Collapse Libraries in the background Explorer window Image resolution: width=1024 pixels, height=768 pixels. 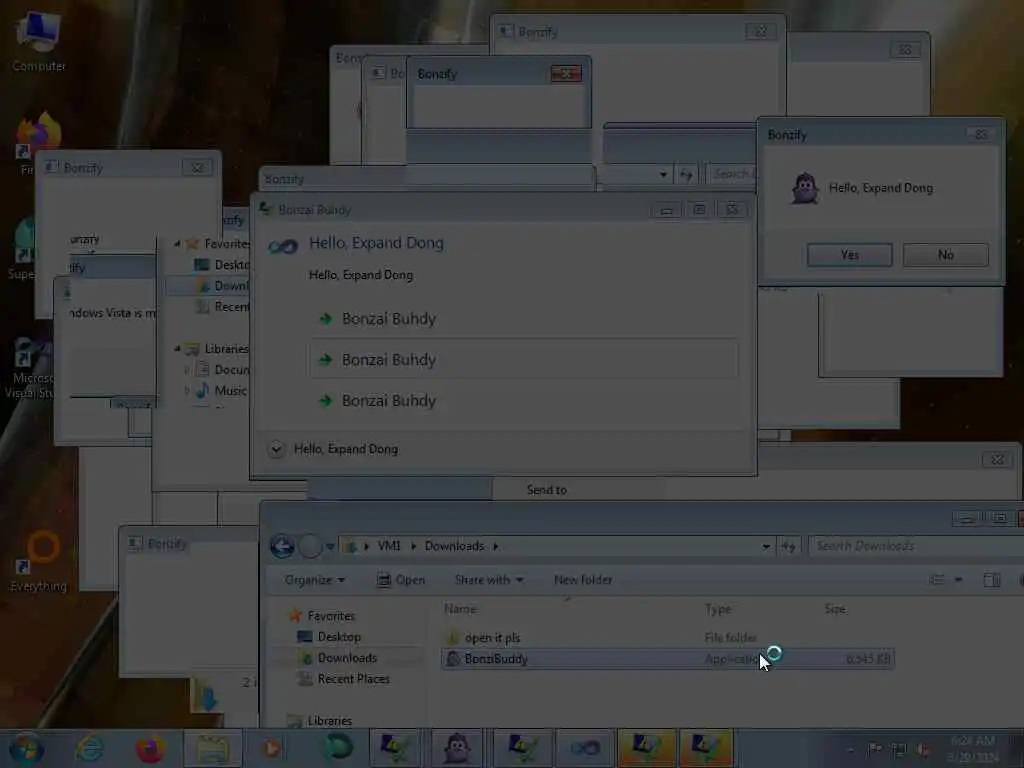pos(178,349)
